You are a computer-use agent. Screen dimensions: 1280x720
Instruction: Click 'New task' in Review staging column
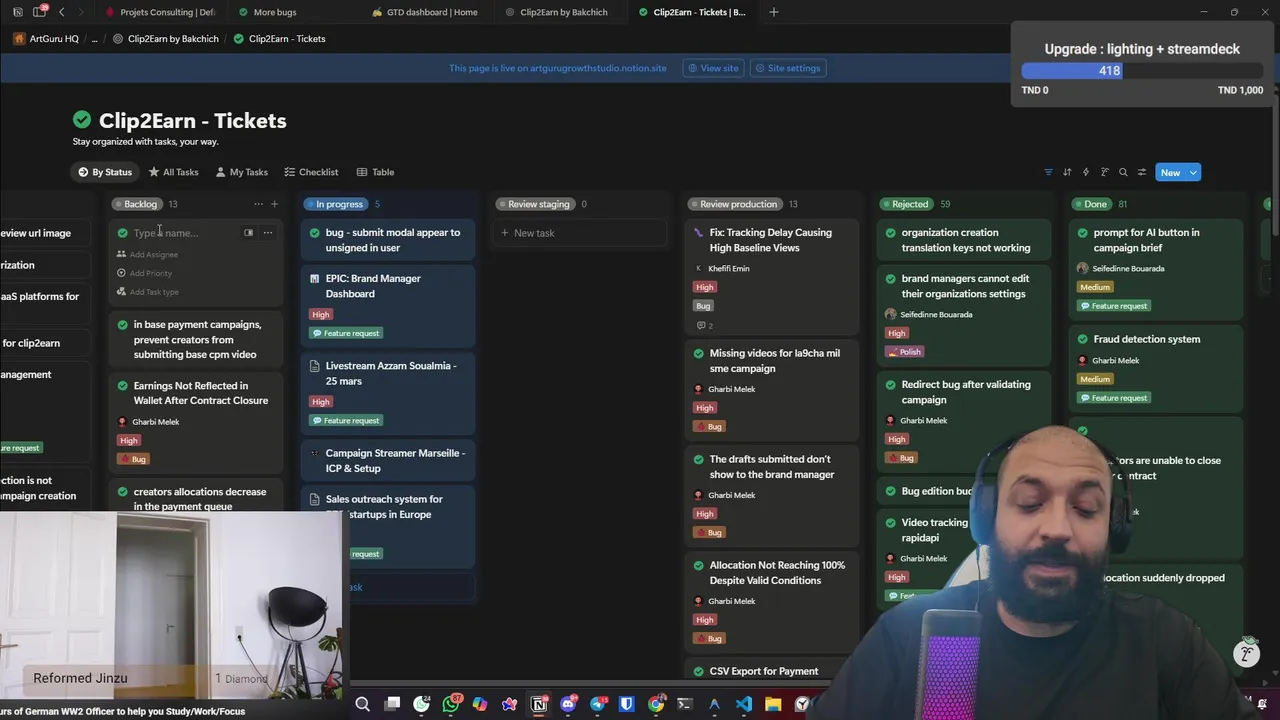pyautogui.click(x=580, y=233)
